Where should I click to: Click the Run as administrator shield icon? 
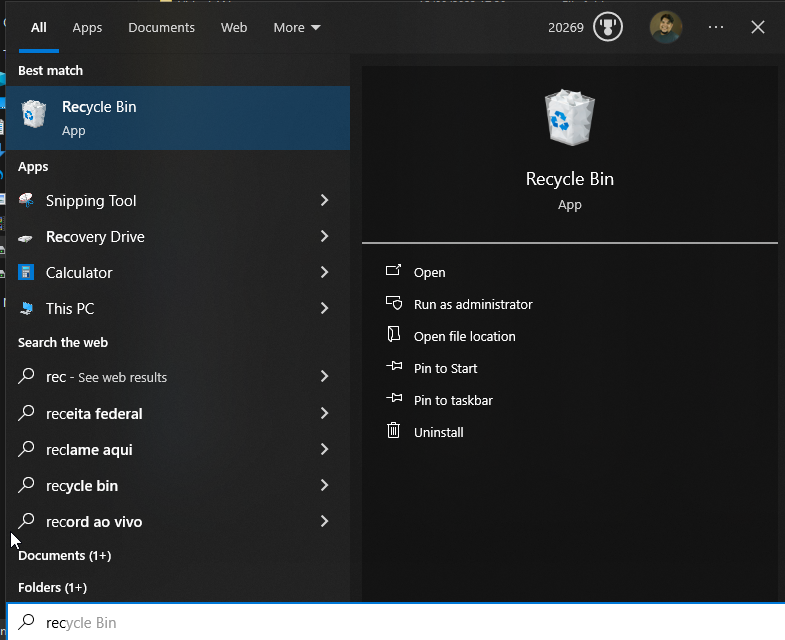coord(394,303)
